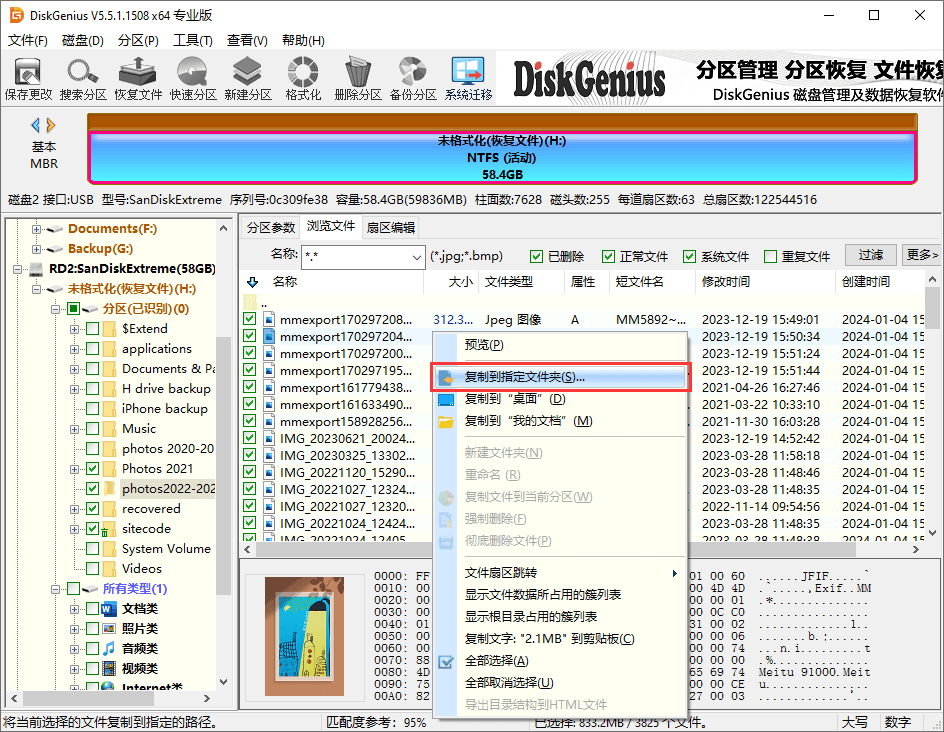Click the Documents(F:) drive icon
This screenshot has width=944, height=732.
pos(55,229)
